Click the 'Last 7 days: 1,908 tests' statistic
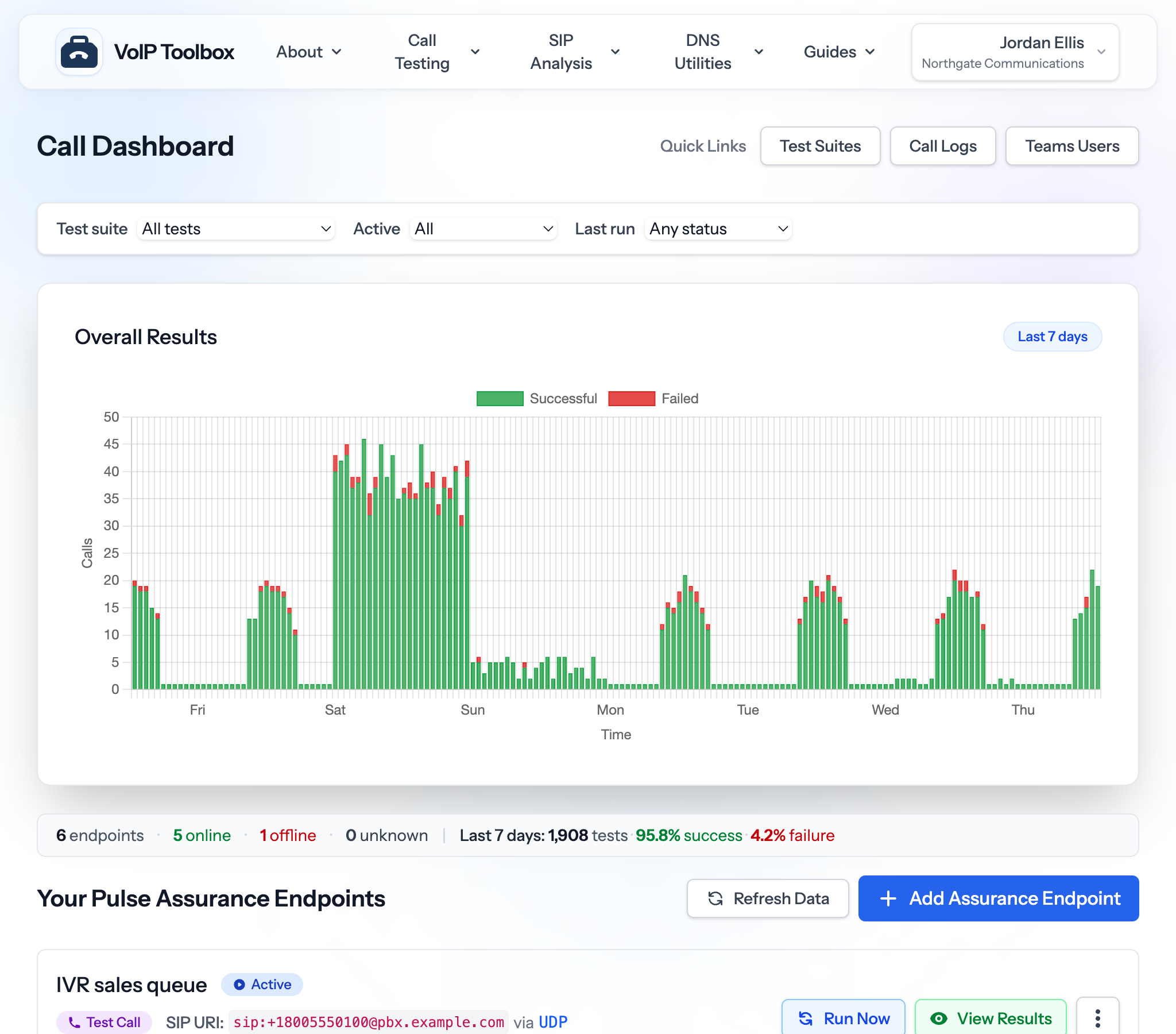1176x1034 pixels. pos(543,835)
